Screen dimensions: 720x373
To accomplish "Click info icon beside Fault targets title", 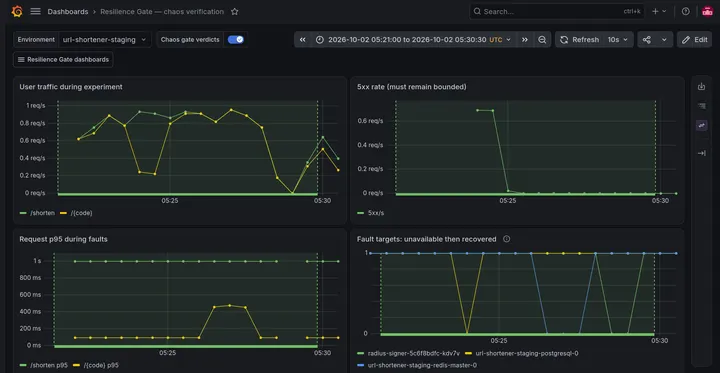I will pos(506,239).
